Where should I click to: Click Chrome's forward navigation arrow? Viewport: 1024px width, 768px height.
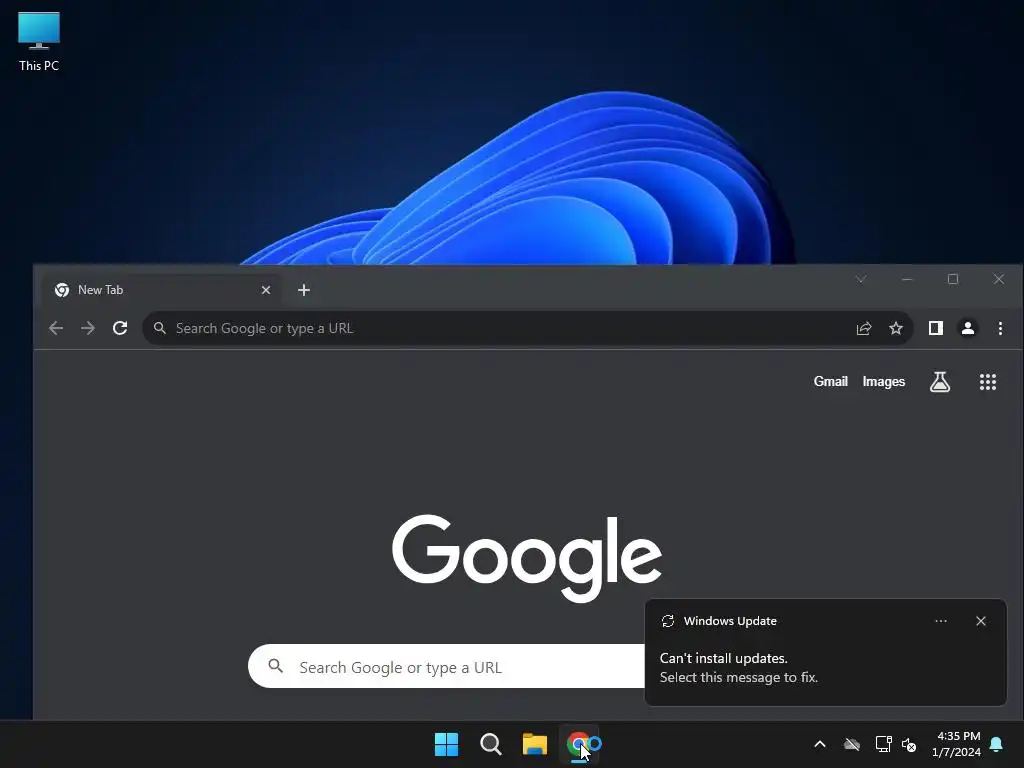(x=88, y=328)
